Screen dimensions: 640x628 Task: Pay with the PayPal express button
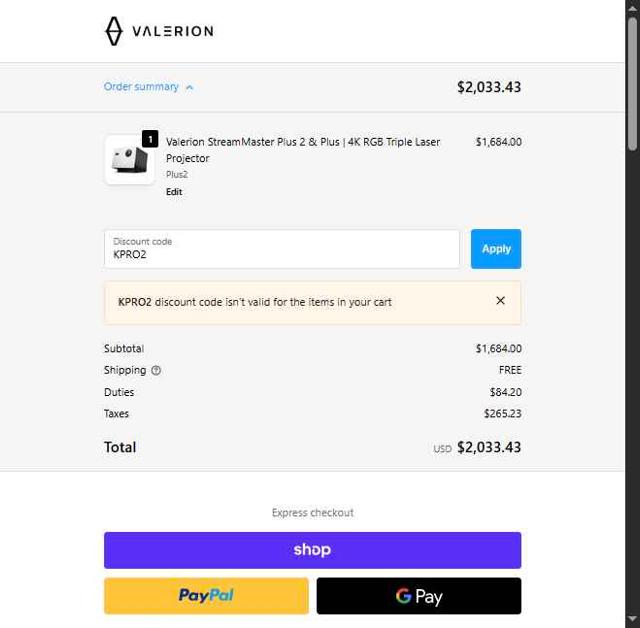pos(206,596)
